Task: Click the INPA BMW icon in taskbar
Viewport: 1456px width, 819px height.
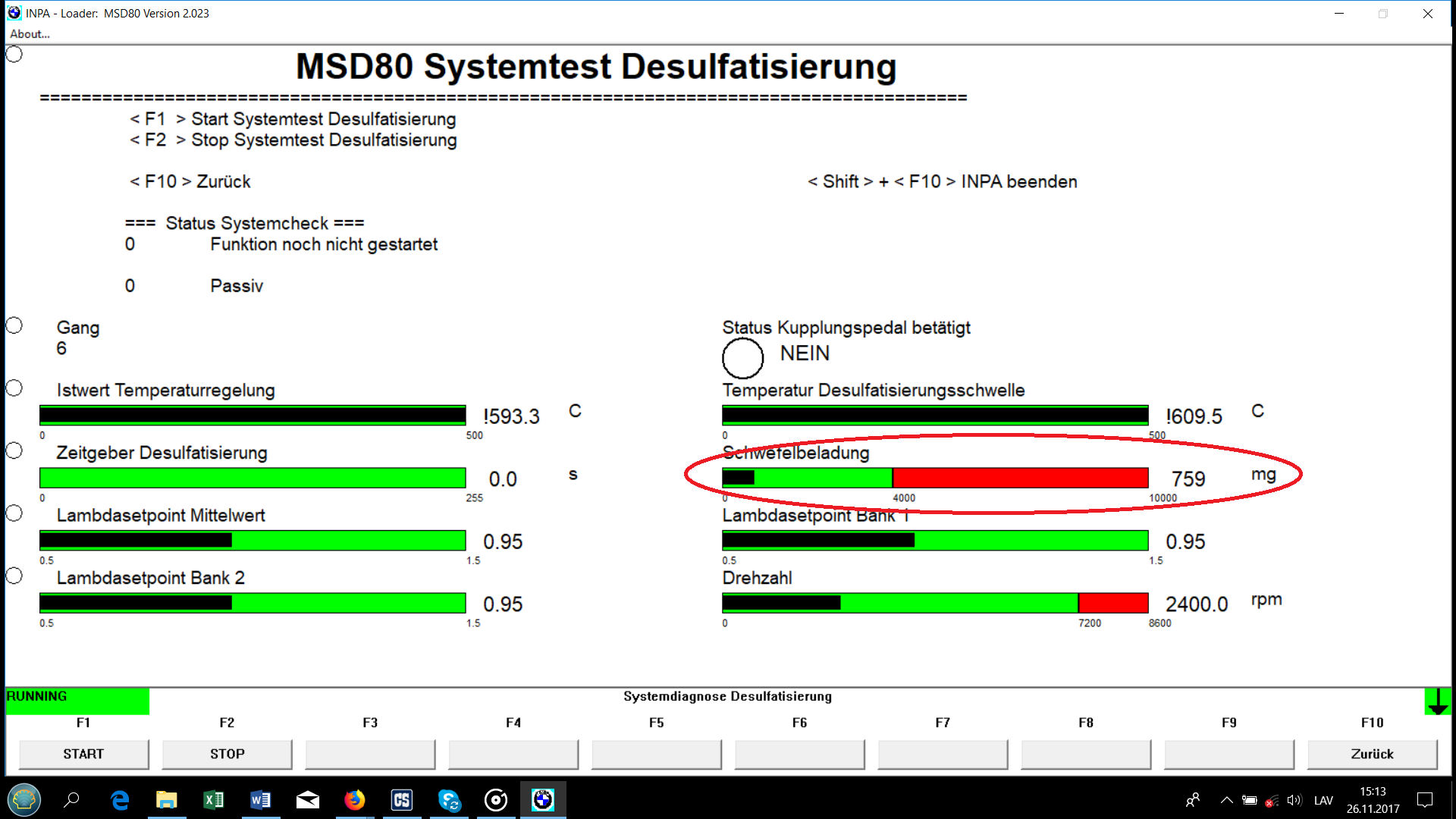Action: (543, 799)
